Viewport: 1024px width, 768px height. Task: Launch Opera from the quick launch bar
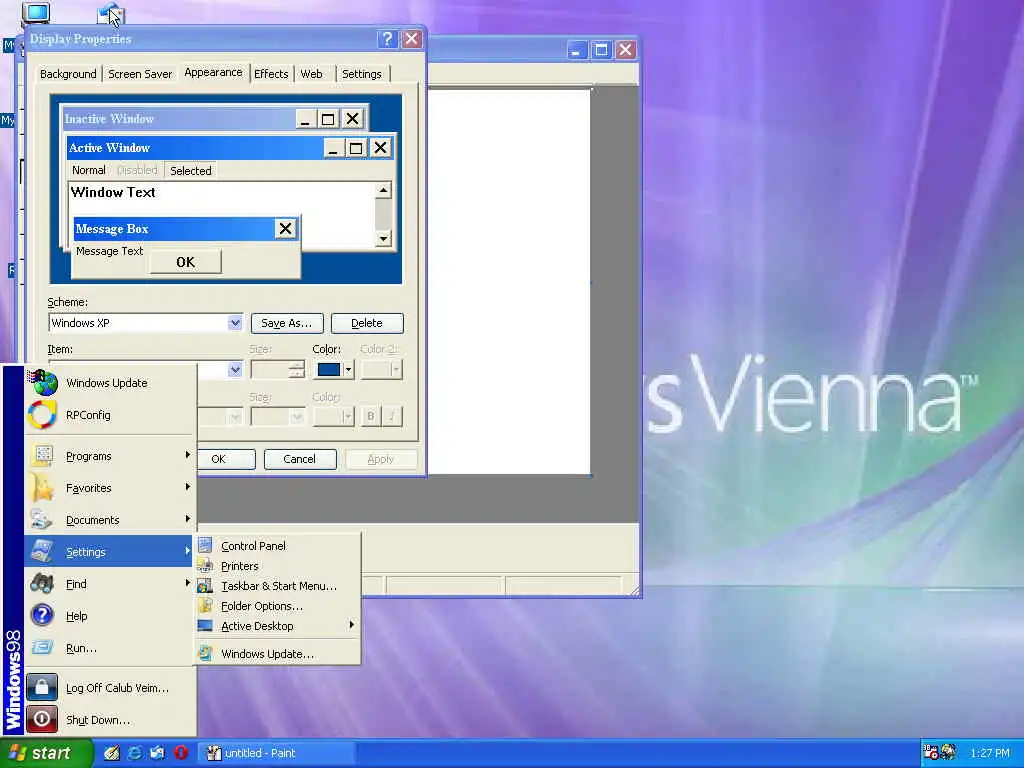(x=181, y=753)
